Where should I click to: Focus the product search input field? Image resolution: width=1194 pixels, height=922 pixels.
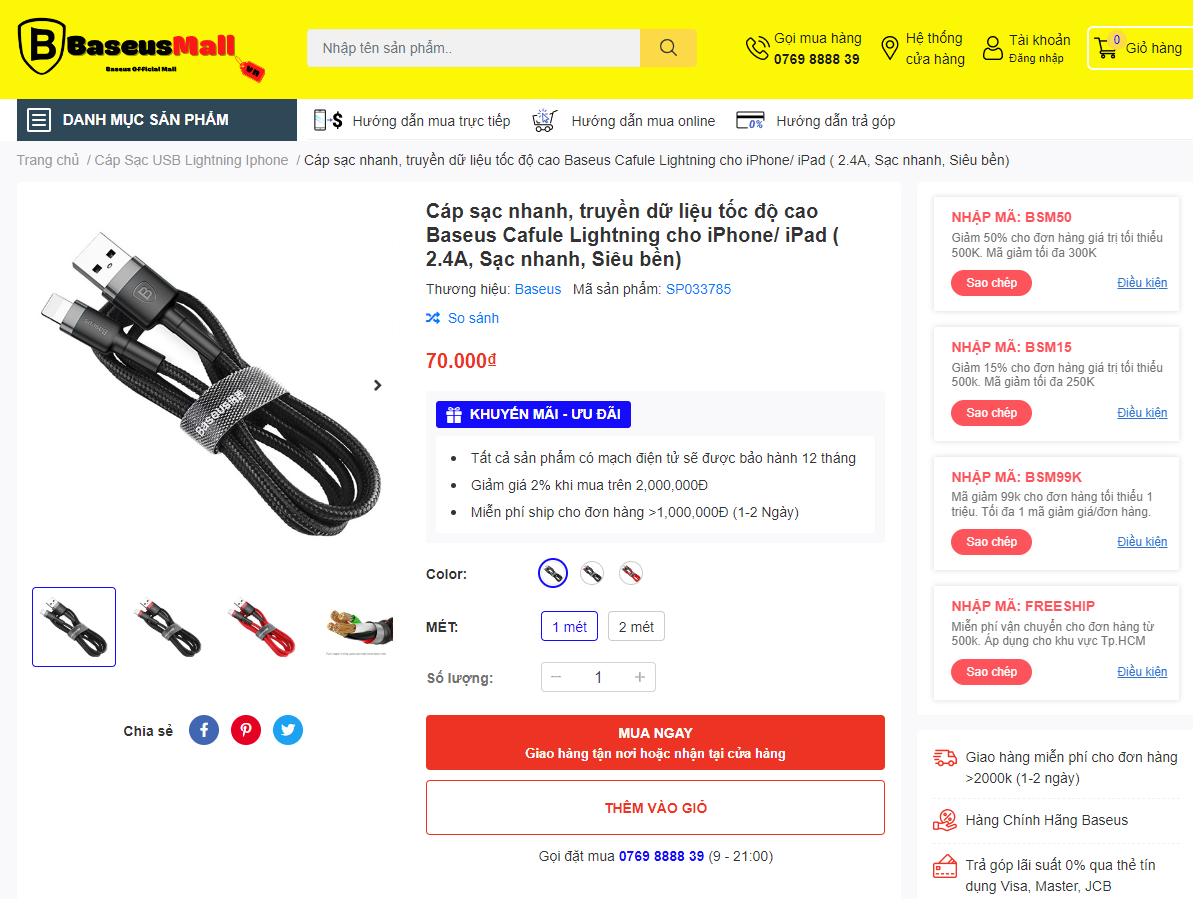(473, 48)
